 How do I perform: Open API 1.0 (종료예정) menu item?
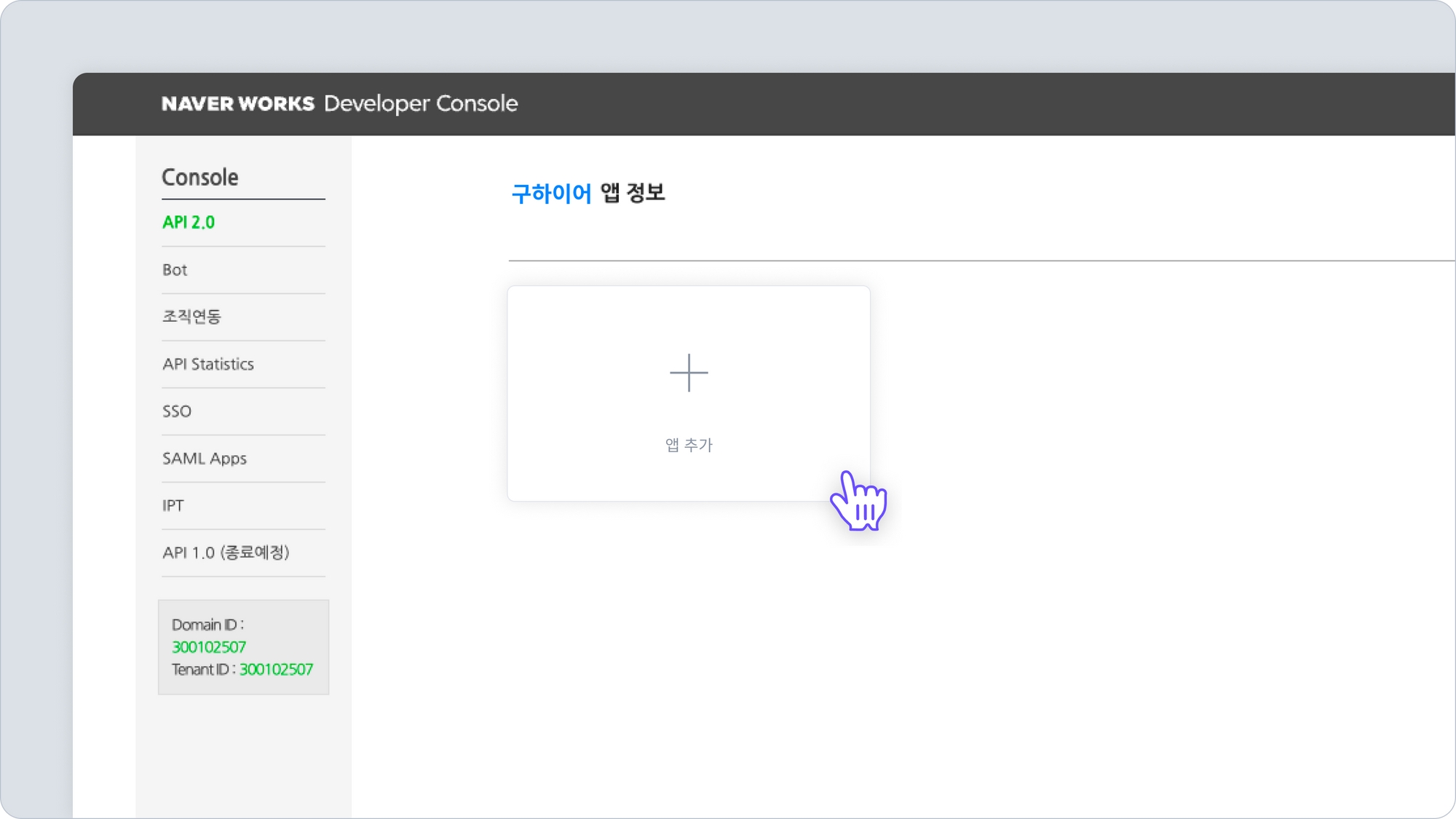pyautogui.click(x=226, y=553)
